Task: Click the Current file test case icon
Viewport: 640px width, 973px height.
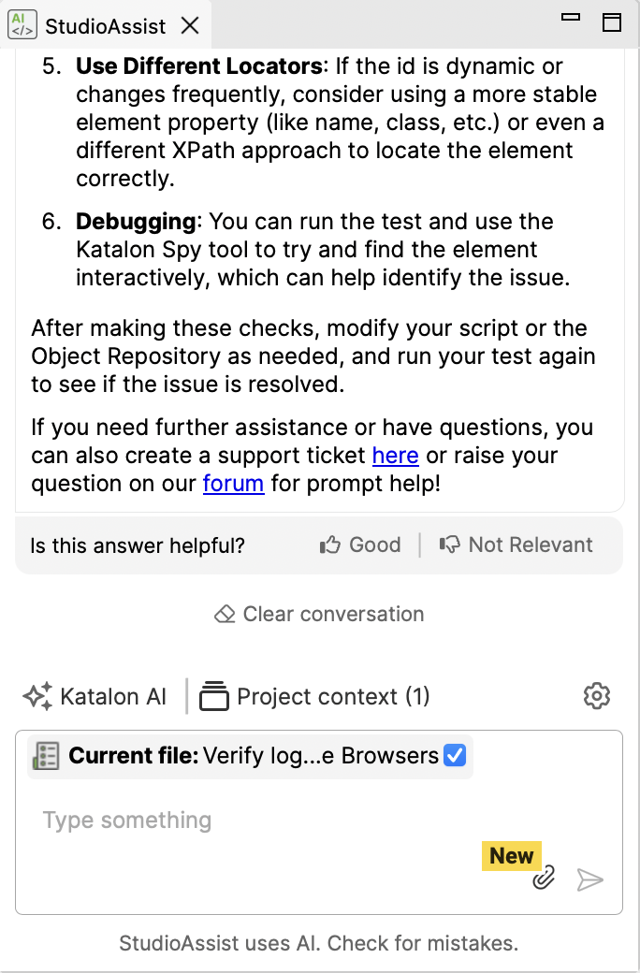Action: coord(46,756)
